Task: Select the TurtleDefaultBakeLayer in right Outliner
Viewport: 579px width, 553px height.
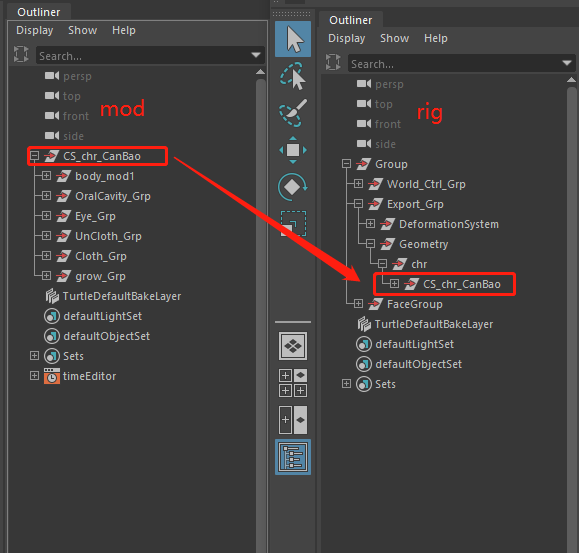Action: click(x=434, y=324)
